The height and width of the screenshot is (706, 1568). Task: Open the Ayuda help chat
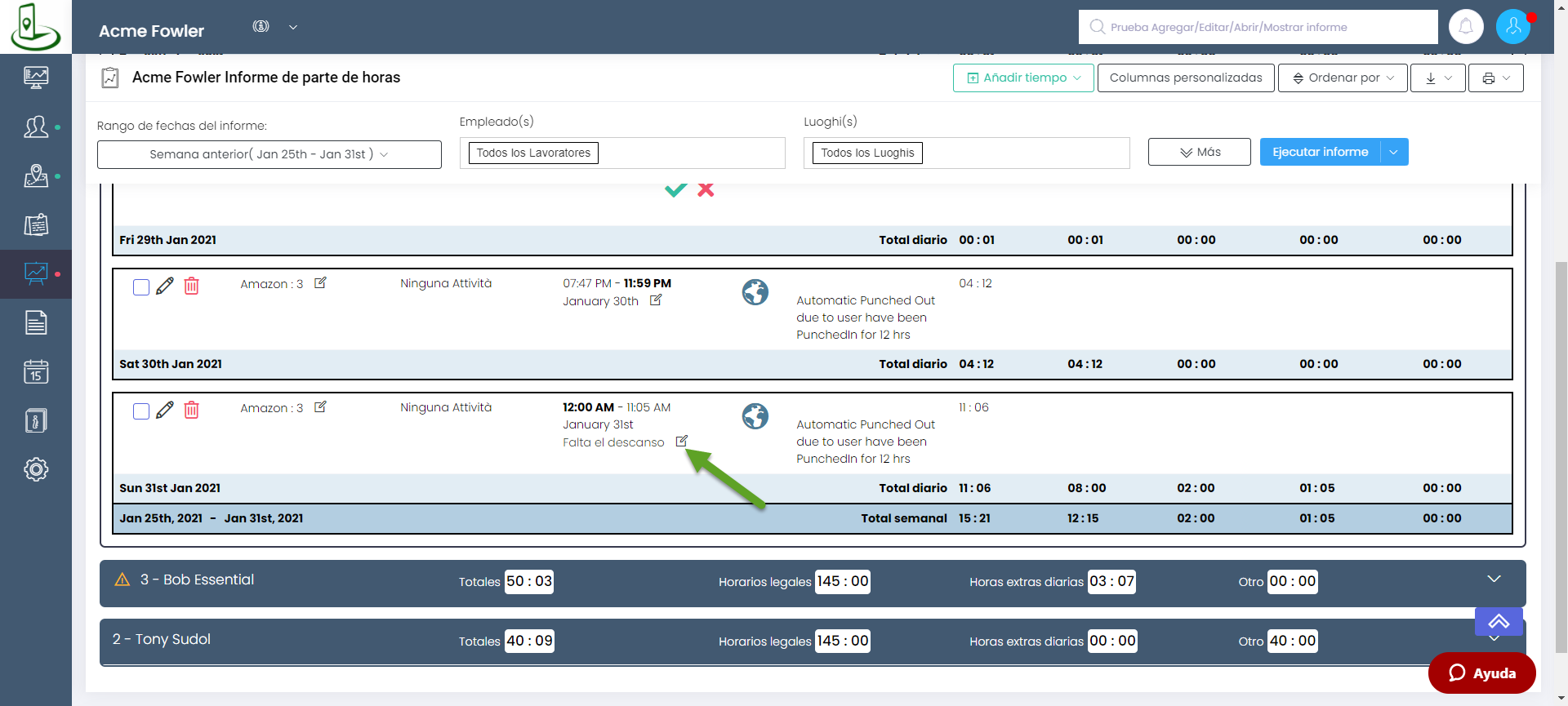1481,673
